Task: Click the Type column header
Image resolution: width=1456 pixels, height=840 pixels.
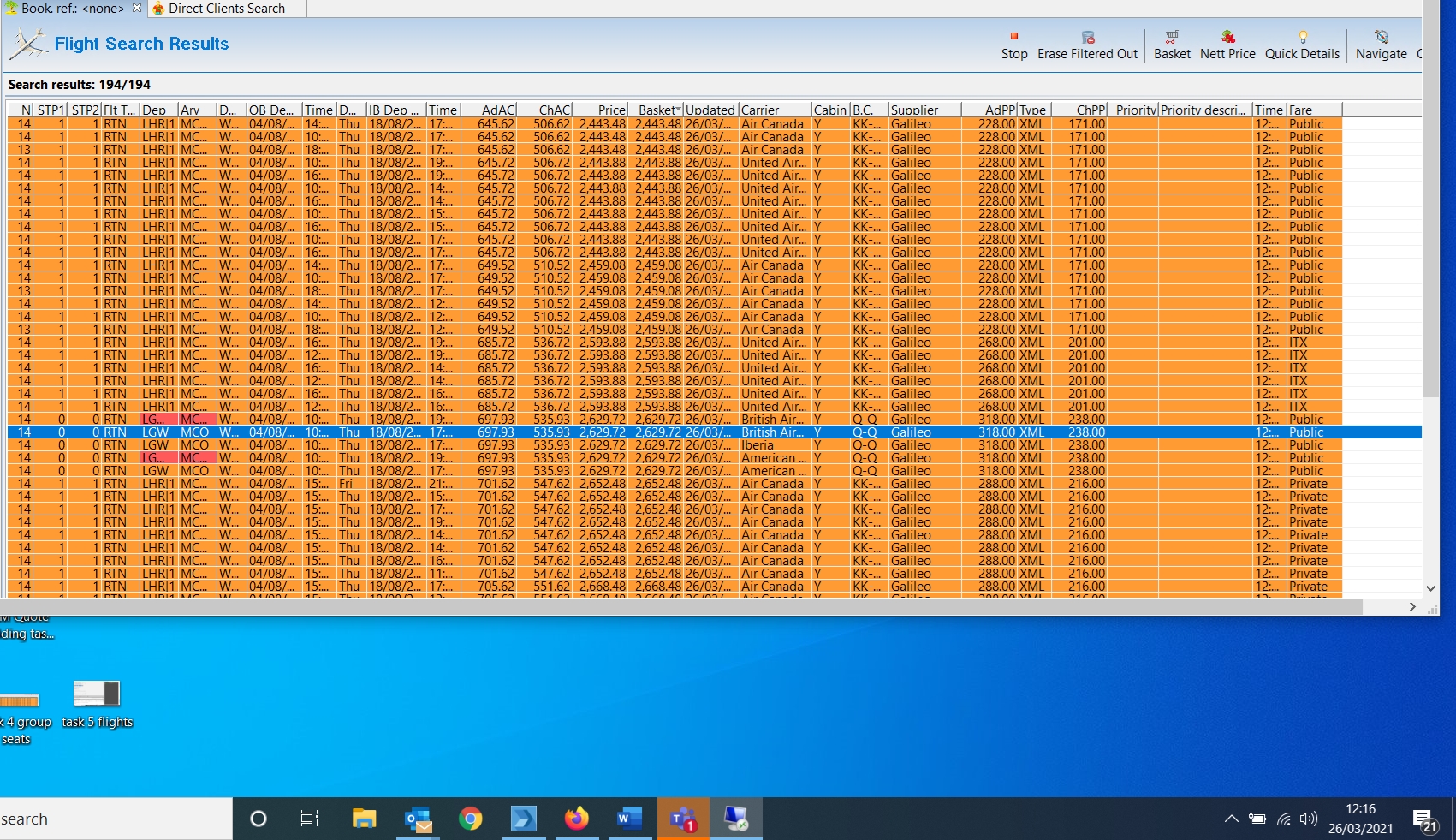Action: (x=1034, y=110)
